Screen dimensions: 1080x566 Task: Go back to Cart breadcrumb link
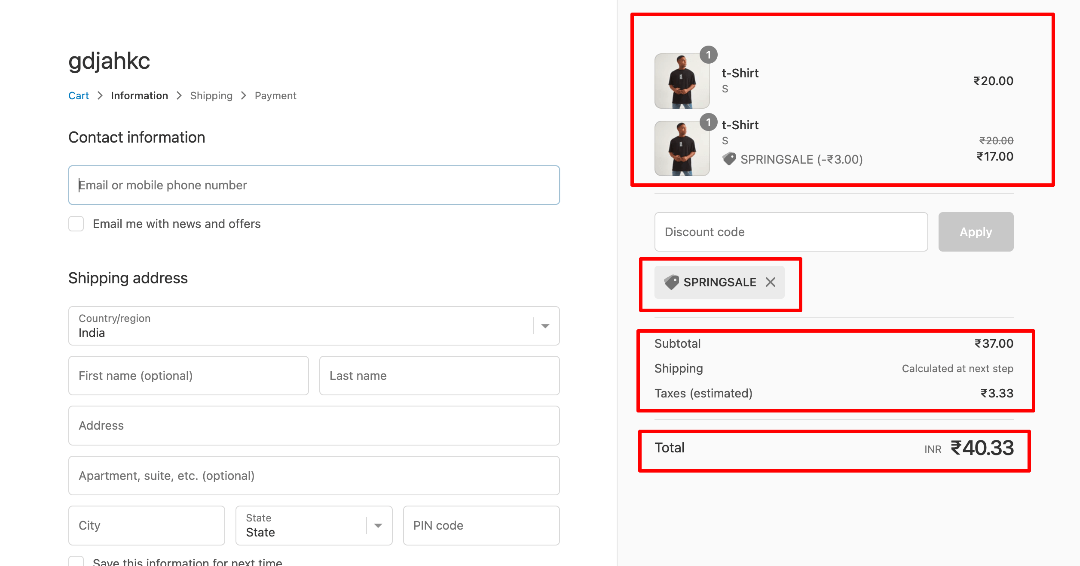(x=79, y=96)
